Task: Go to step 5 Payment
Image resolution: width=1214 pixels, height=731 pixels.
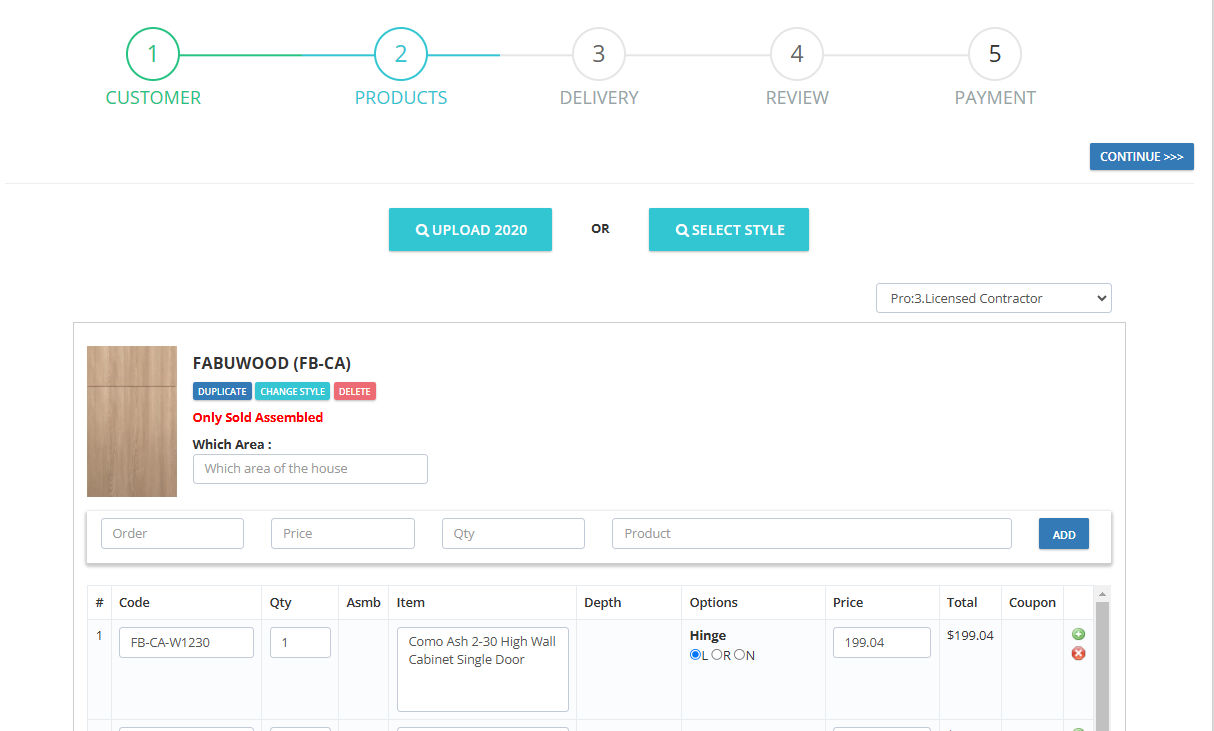Action: coord(995,54)
